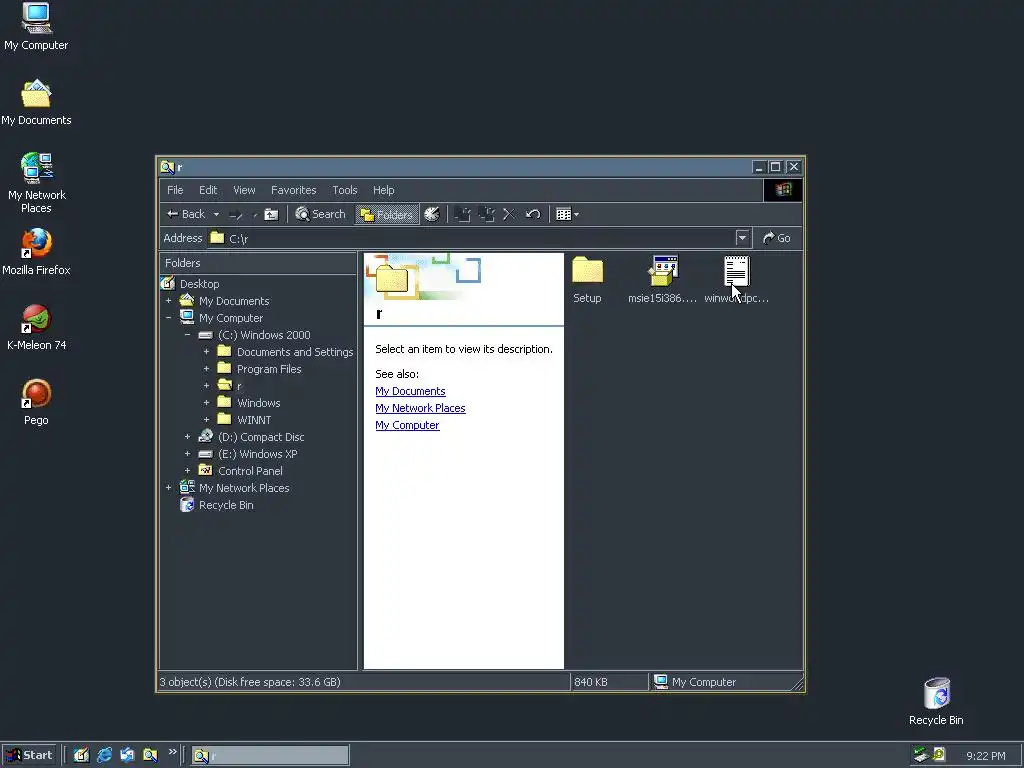
Task: Select the winwordpc text file
Action: (x=737, y=280)
